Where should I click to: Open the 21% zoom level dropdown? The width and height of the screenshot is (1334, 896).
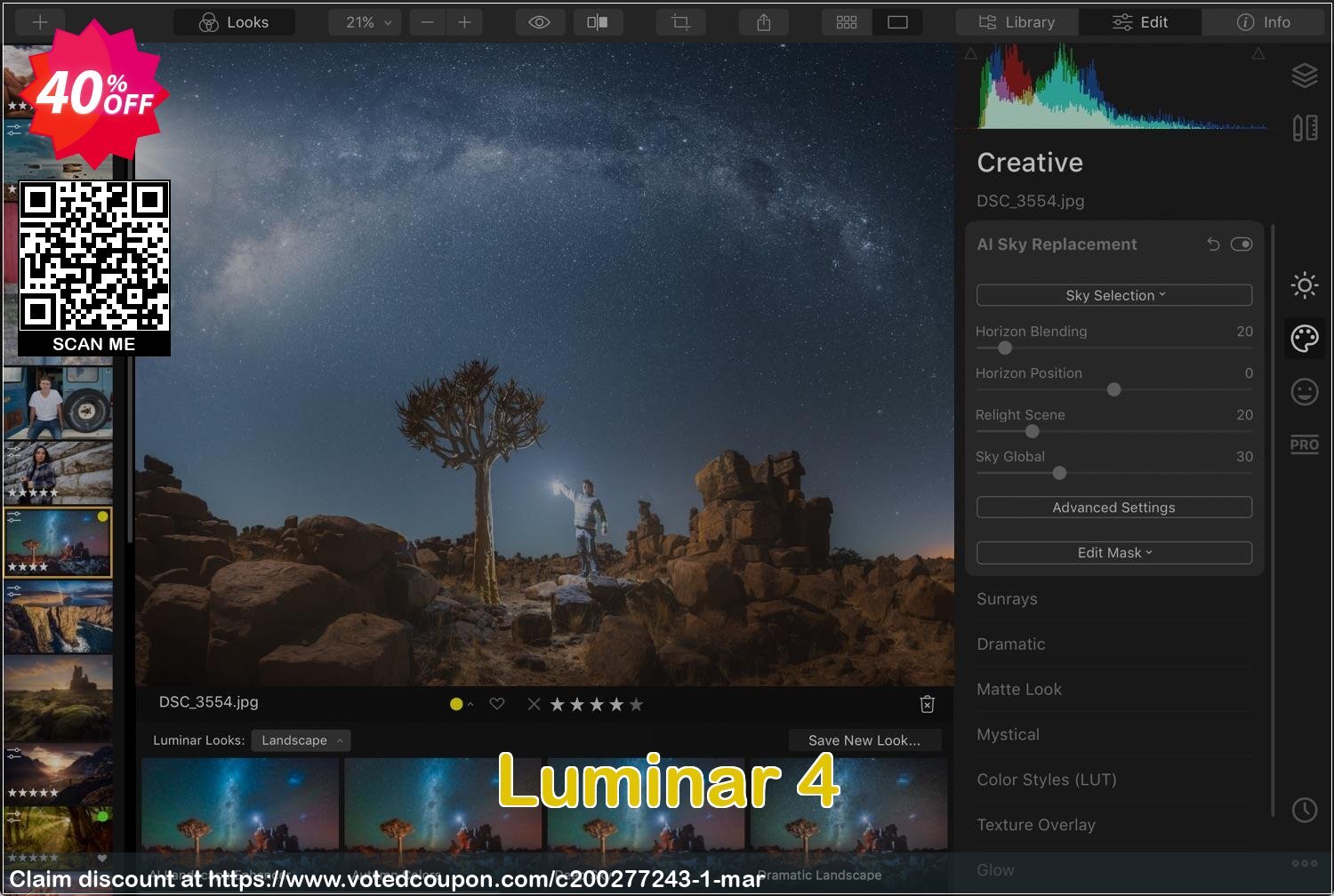pos(365,22)
